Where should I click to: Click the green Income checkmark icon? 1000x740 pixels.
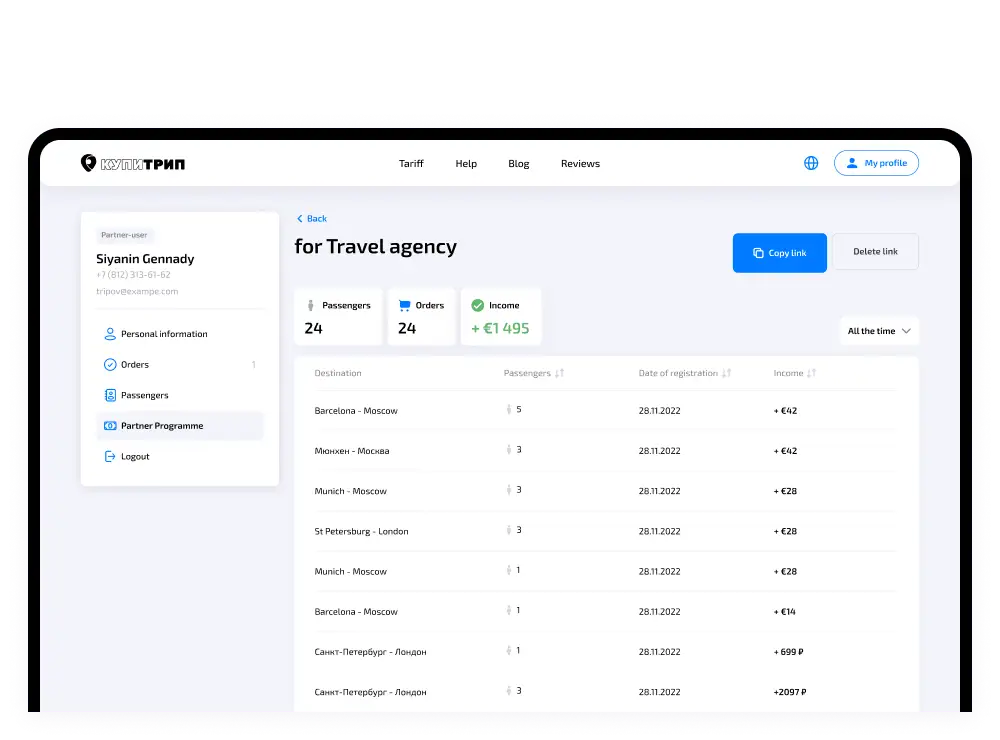pyautogui.click(x=477, y=305)
